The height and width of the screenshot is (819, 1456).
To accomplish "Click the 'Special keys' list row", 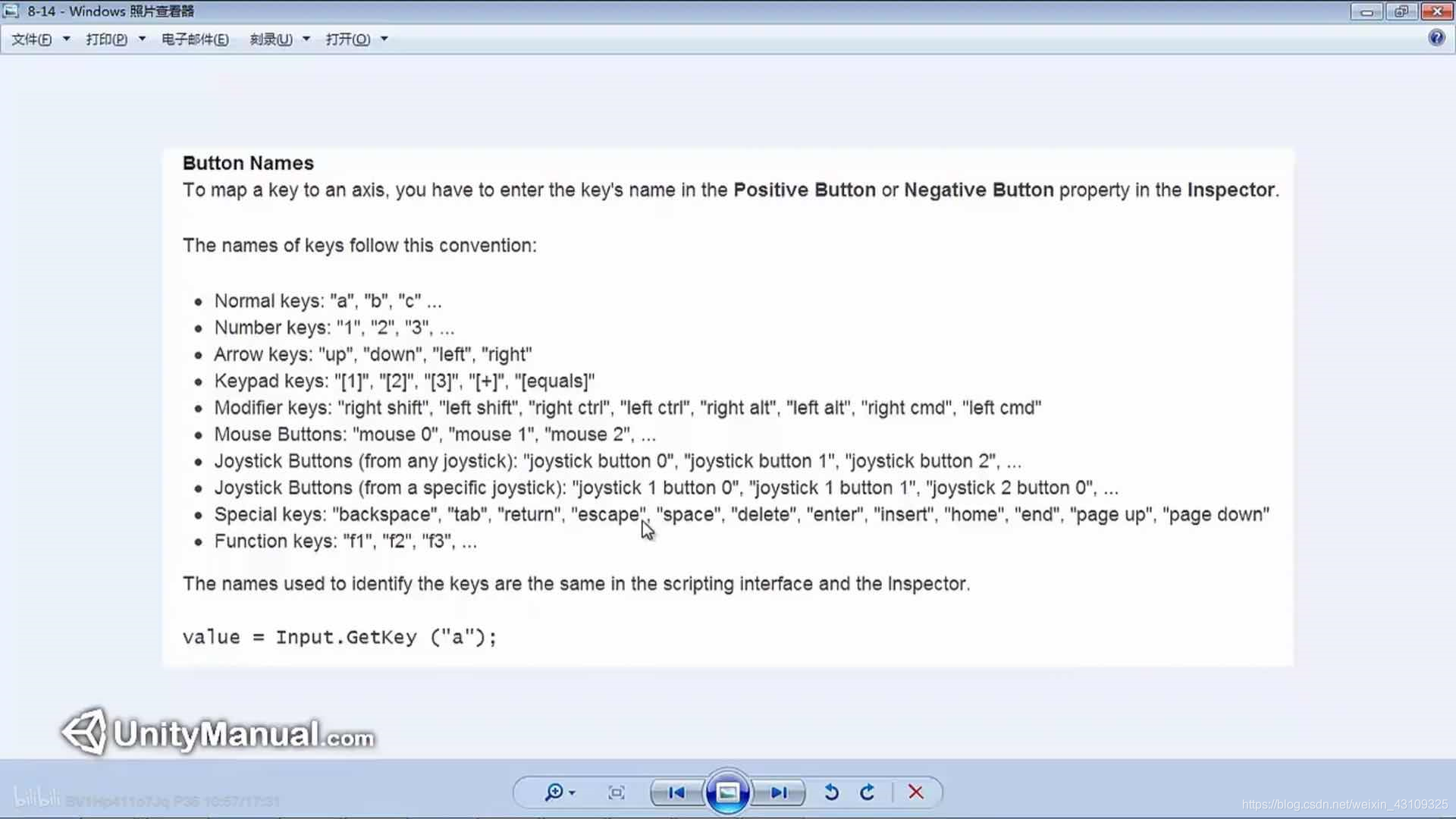I will coord(742,514).
